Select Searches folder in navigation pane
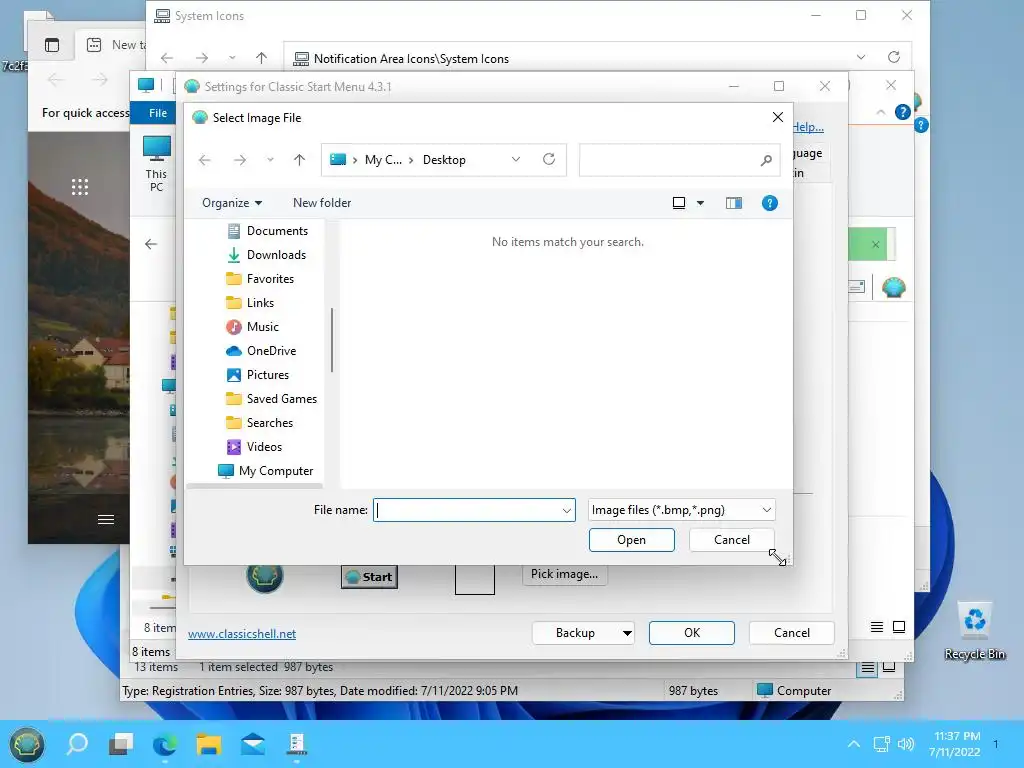Screen dimensions: 1024x768 pyautogui.click(x=259, y=423)
